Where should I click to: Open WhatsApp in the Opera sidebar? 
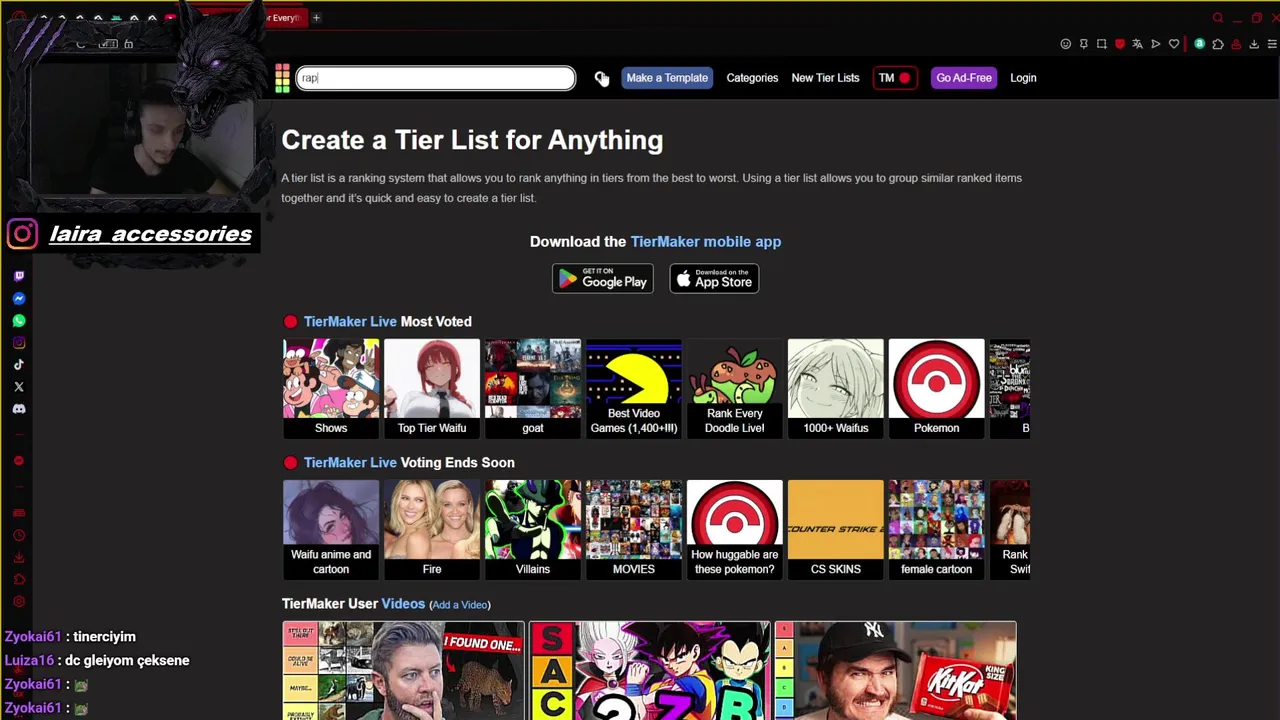click(19, 321)
